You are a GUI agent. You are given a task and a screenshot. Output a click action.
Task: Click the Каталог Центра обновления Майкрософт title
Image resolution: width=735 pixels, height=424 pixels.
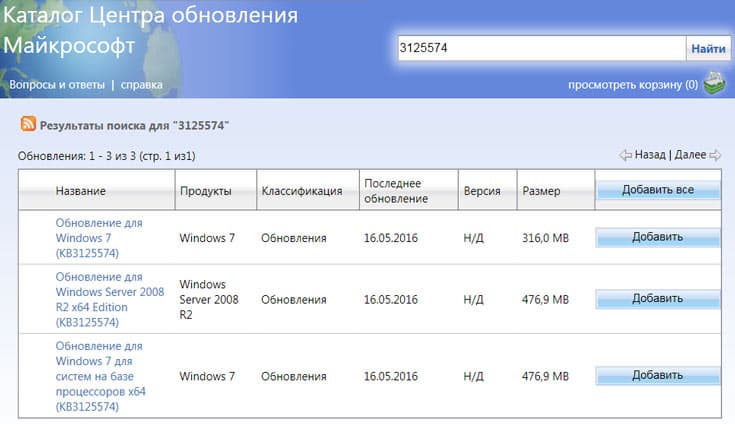[150, 30]
